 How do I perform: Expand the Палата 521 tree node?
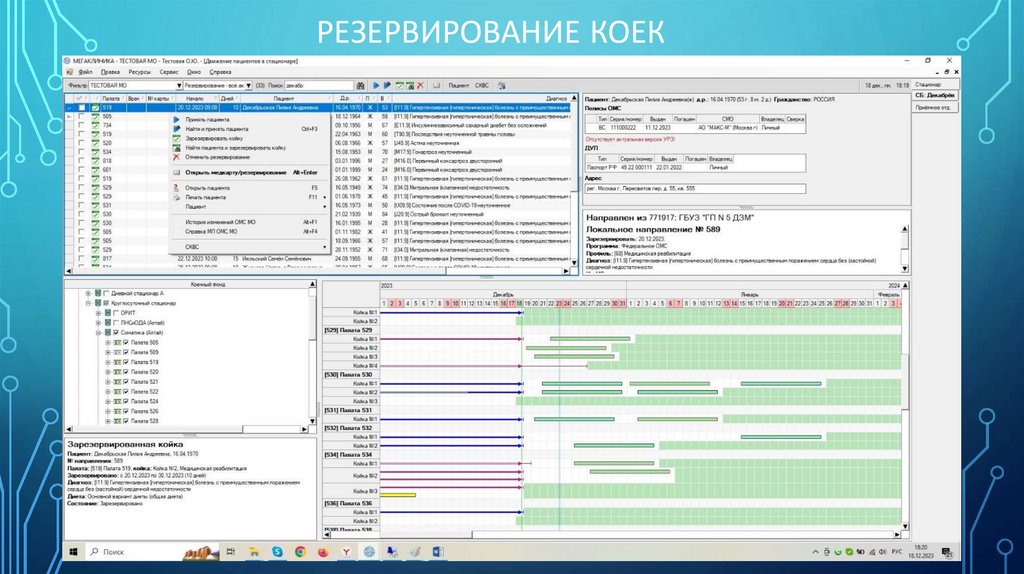(108, 382)
